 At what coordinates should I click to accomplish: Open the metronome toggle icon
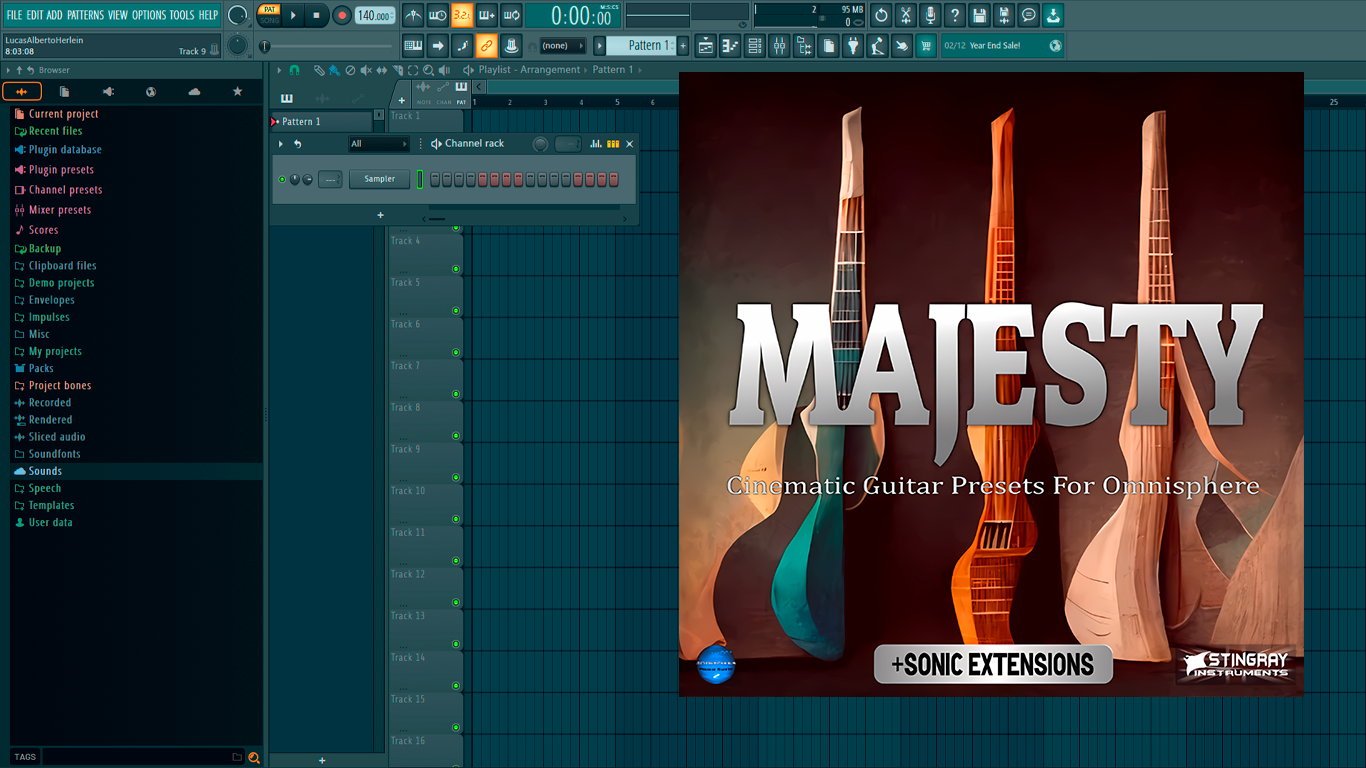coord(413,15)
